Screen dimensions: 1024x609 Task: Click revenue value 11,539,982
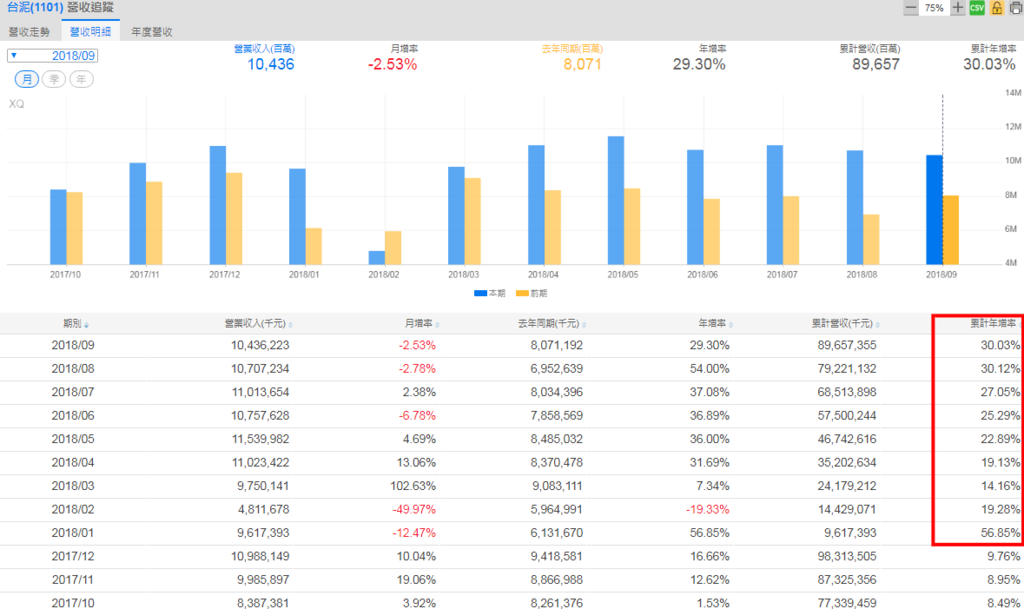point(260,439)
